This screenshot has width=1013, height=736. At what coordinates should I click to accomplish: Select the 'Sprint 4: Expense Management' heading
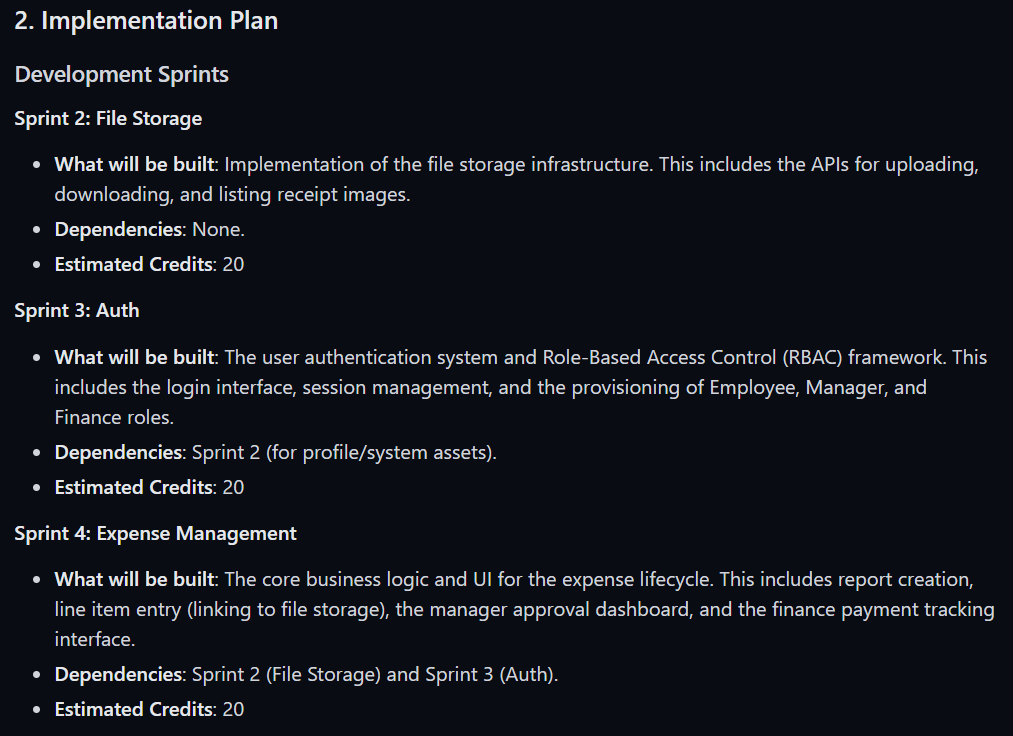[x=155, y=534]
